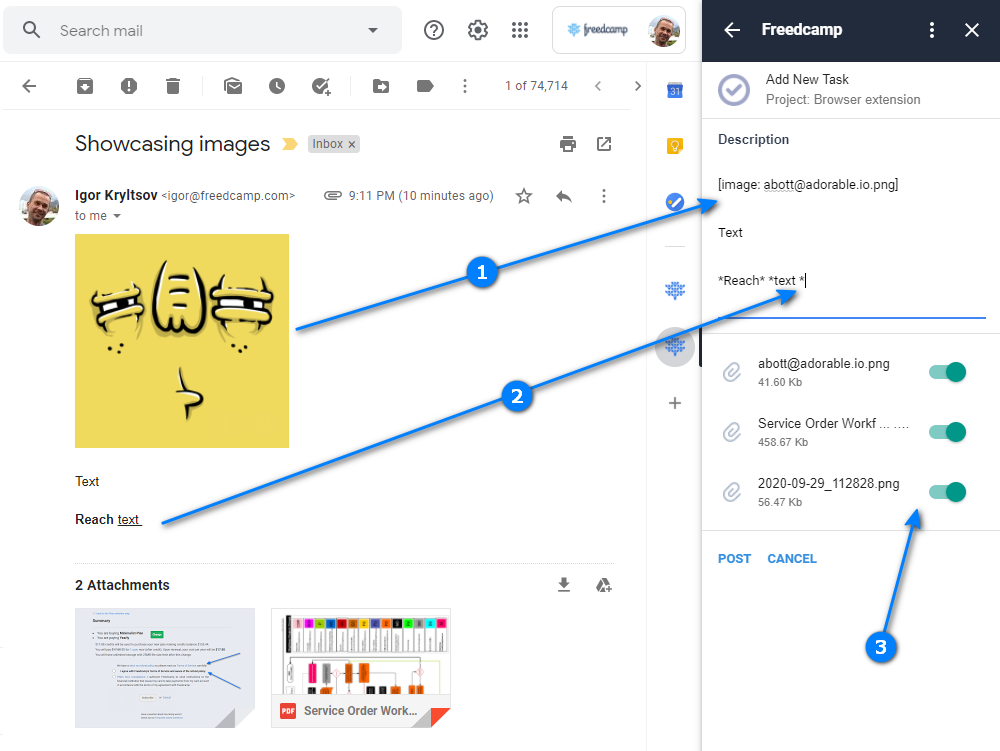Switch off 2020-09-29_112828.png attachment toggle

tap(947, 491)
